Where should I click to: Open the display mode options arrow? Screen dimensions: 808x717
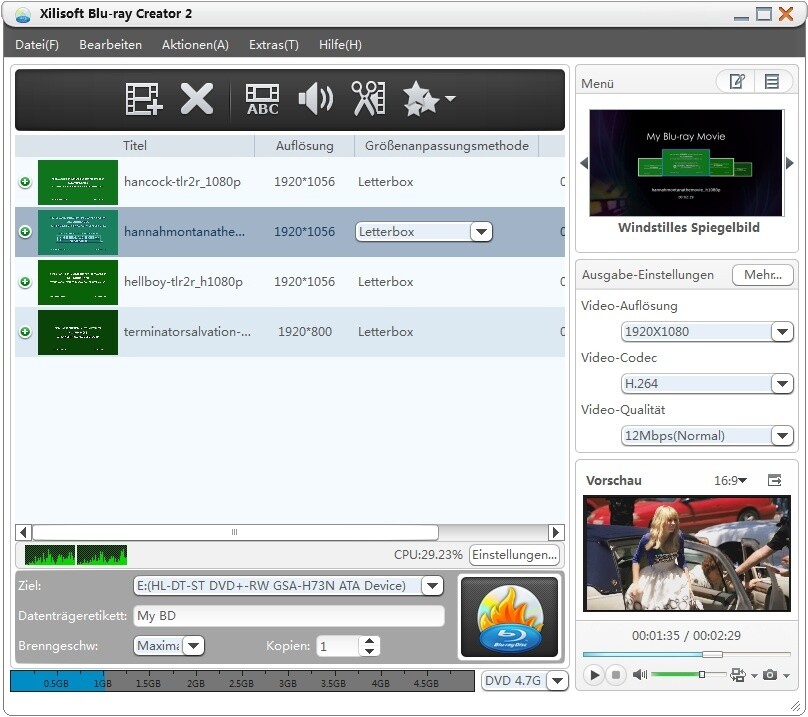tap(754, 675)
